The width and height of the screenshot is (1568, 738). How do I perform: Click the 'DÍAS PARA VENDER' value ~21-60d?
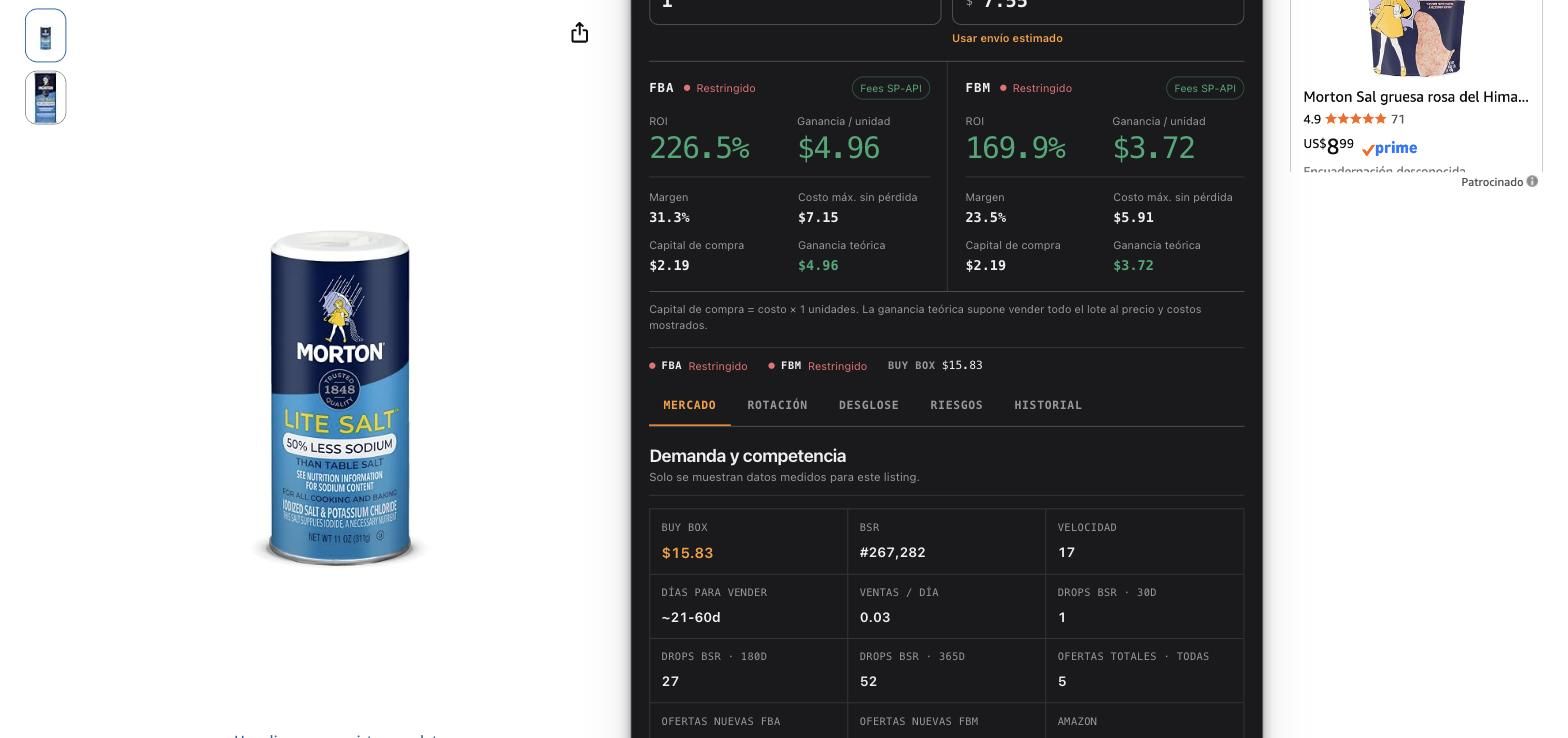(691, 617)
